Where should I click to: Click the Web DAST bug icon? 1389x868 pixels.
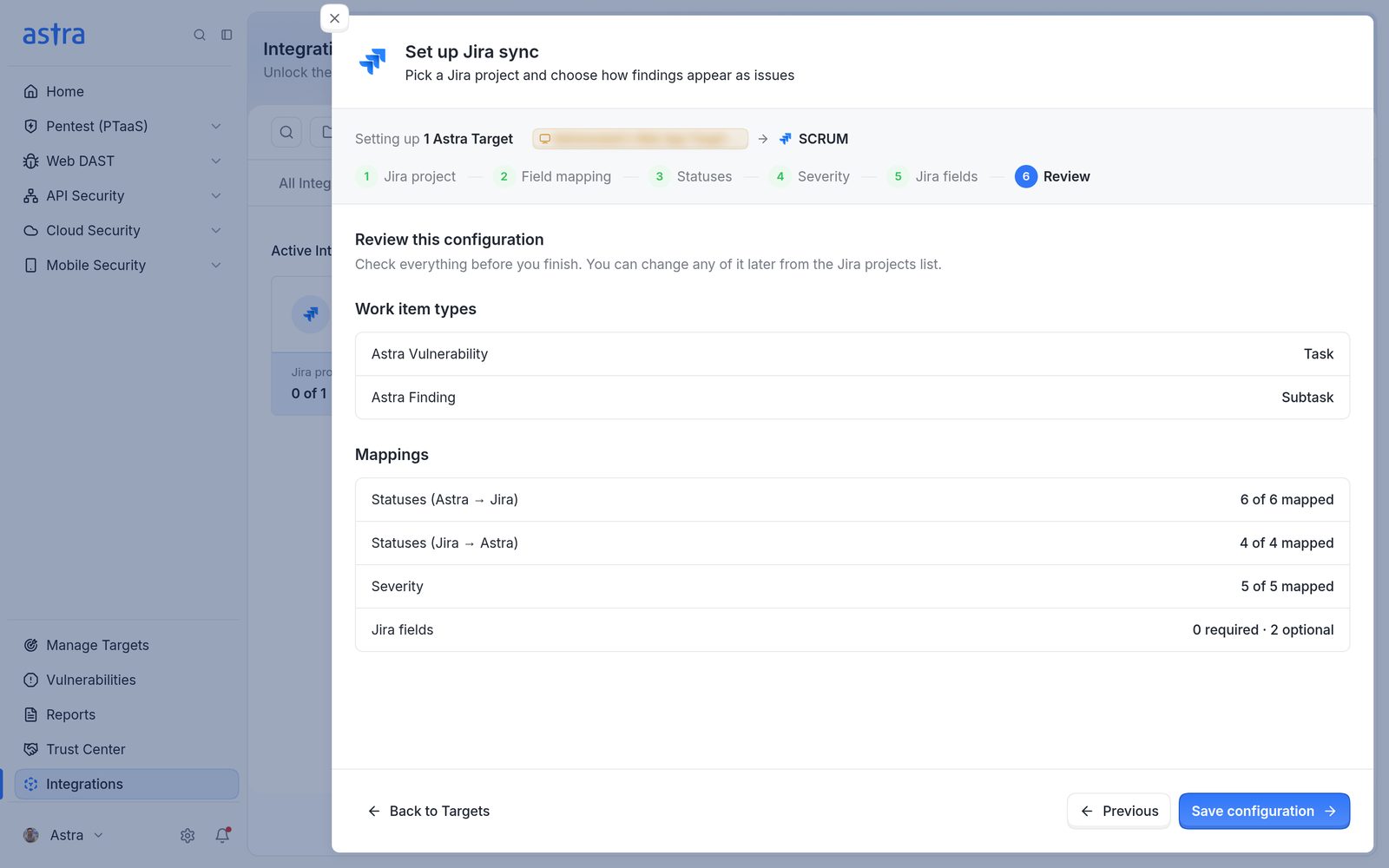pyautogui.click(x=31, y=161)
